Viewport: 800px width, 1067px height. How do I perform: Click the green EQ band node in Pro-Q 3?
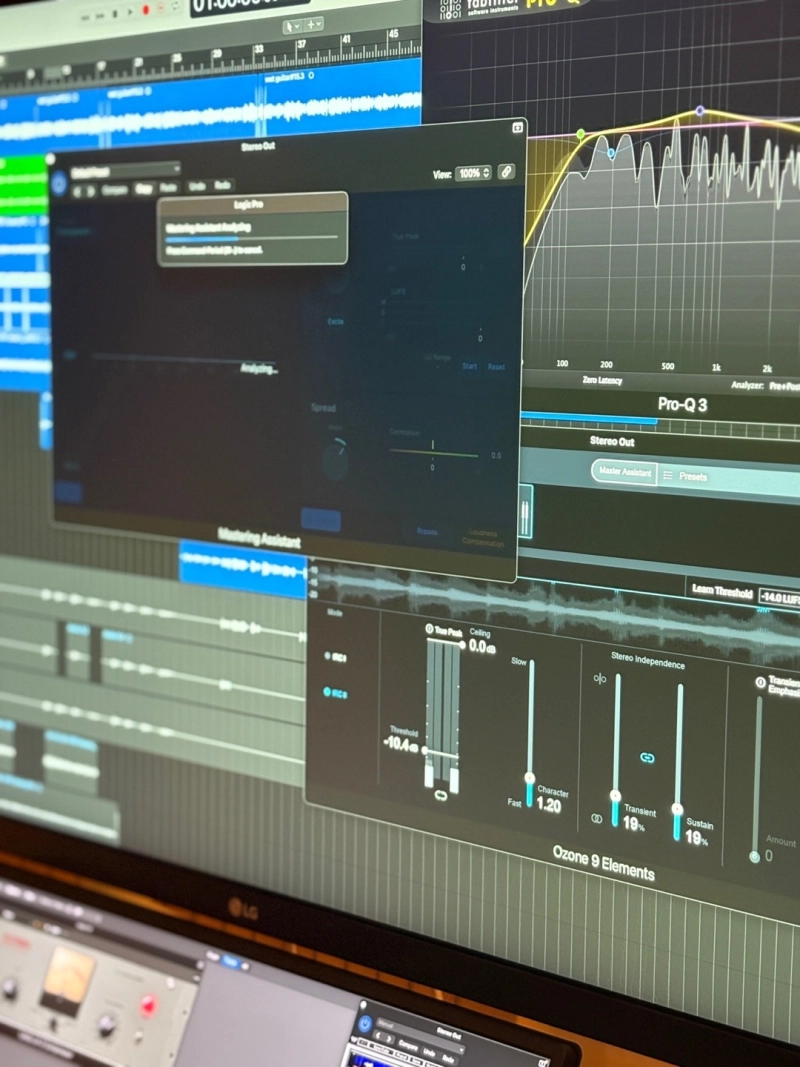click(x=580, y=133)
